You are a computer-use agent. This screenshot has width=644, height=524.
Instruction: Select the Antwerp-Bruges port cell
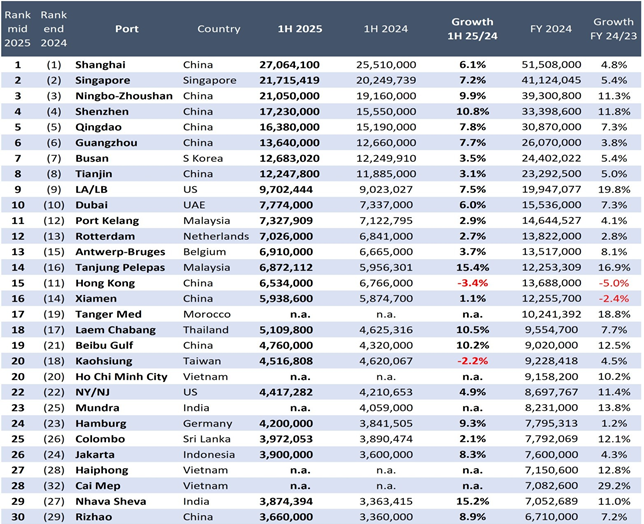[x=120, y=252]
